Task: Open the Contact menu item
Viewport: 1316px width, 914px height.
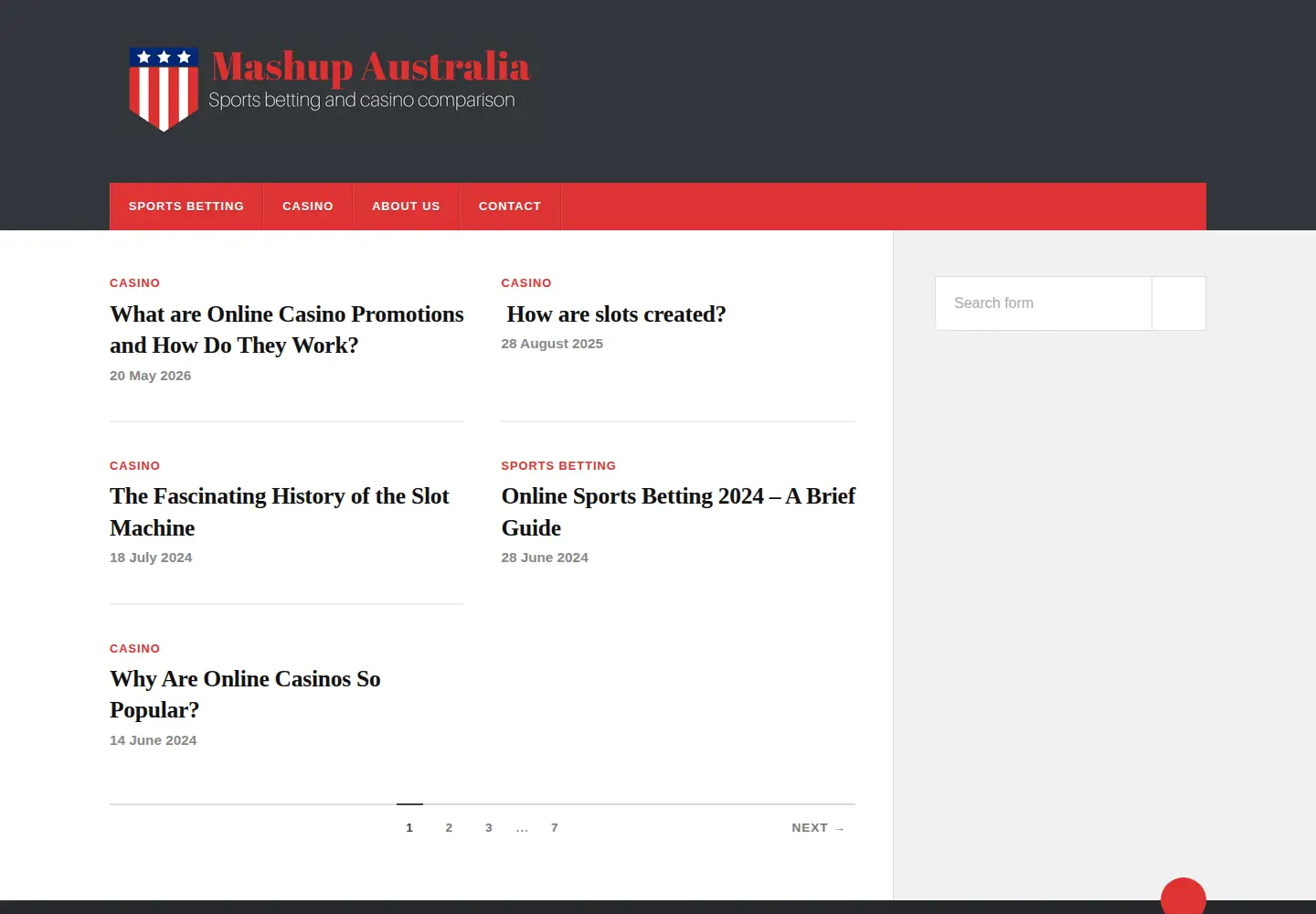Action: click(510, 207)
